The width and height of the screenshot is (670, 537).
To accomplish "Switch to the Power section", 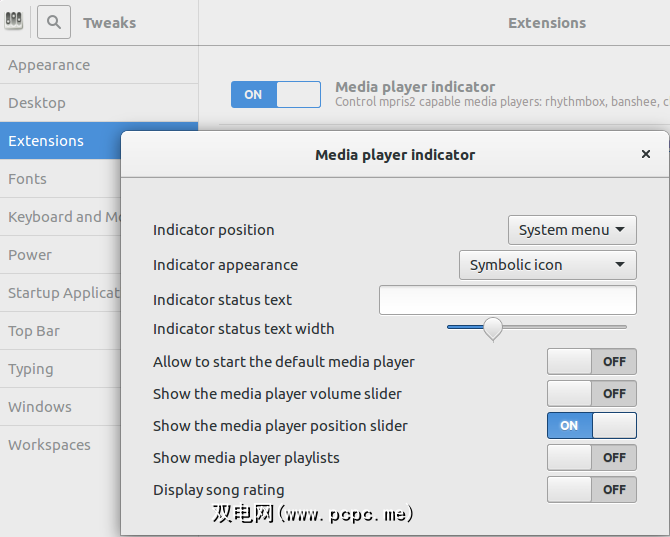I will [x=30, y=255].
